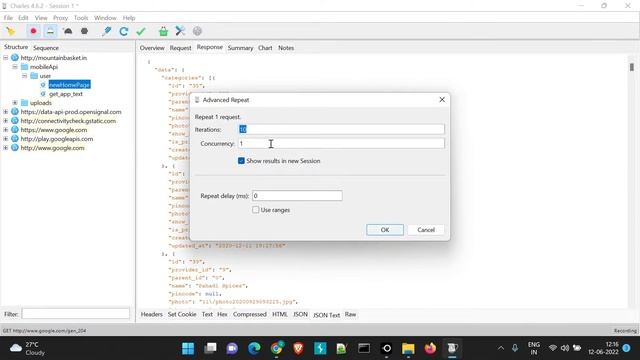Expand the uploads folder node
Image resolution: width=640 pixels, height=360 pixels.
click(x=15, y=102)
